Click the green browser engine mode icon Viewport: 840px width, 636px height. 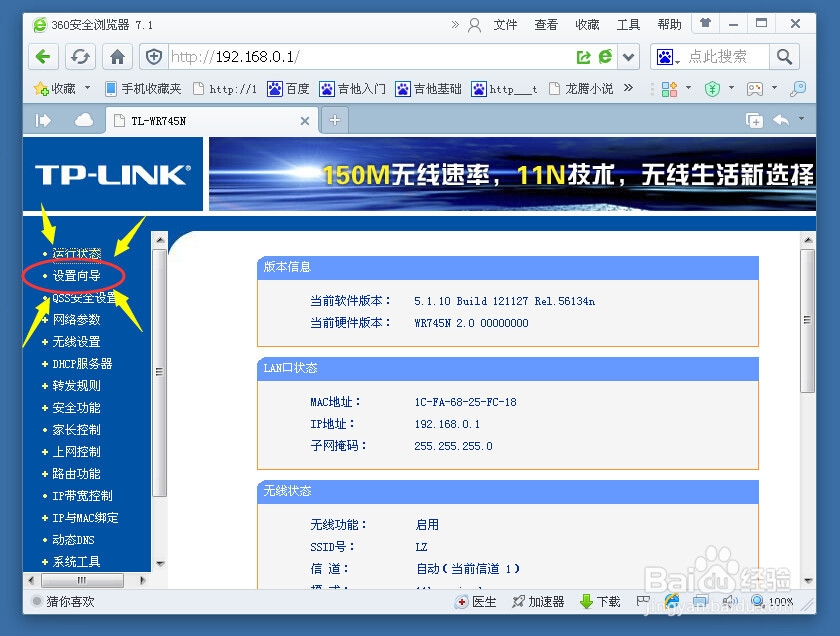[605, 57]
